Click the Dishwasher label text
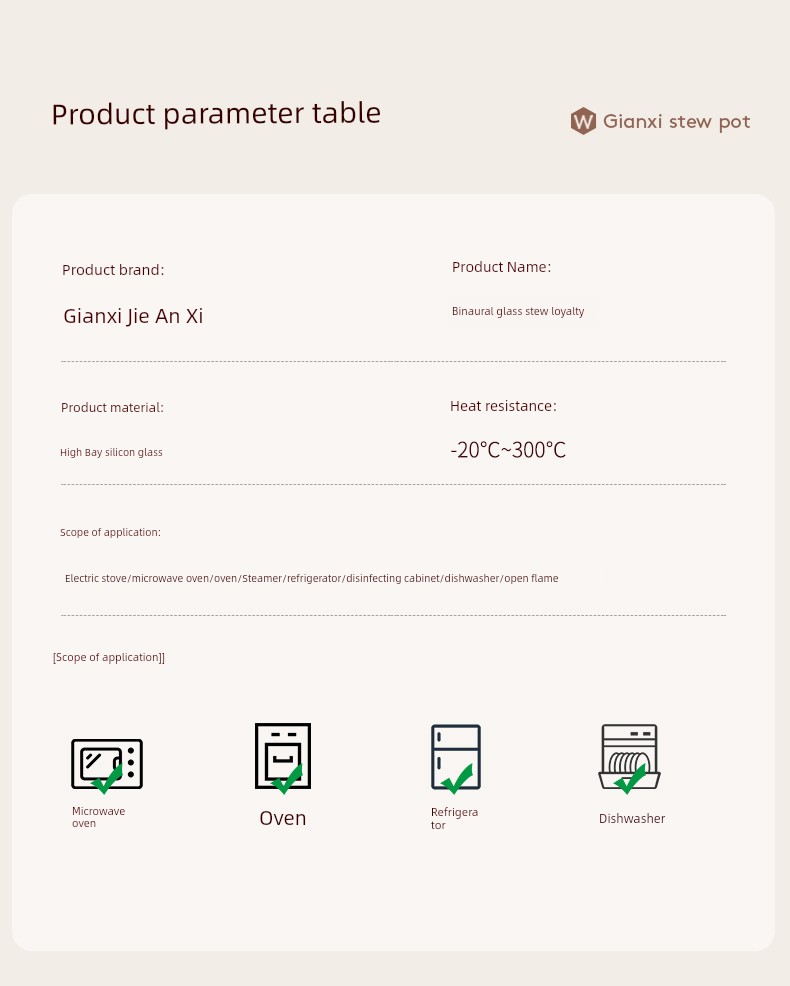The width and height of the screenshot is (790, 986). (631, 819)
